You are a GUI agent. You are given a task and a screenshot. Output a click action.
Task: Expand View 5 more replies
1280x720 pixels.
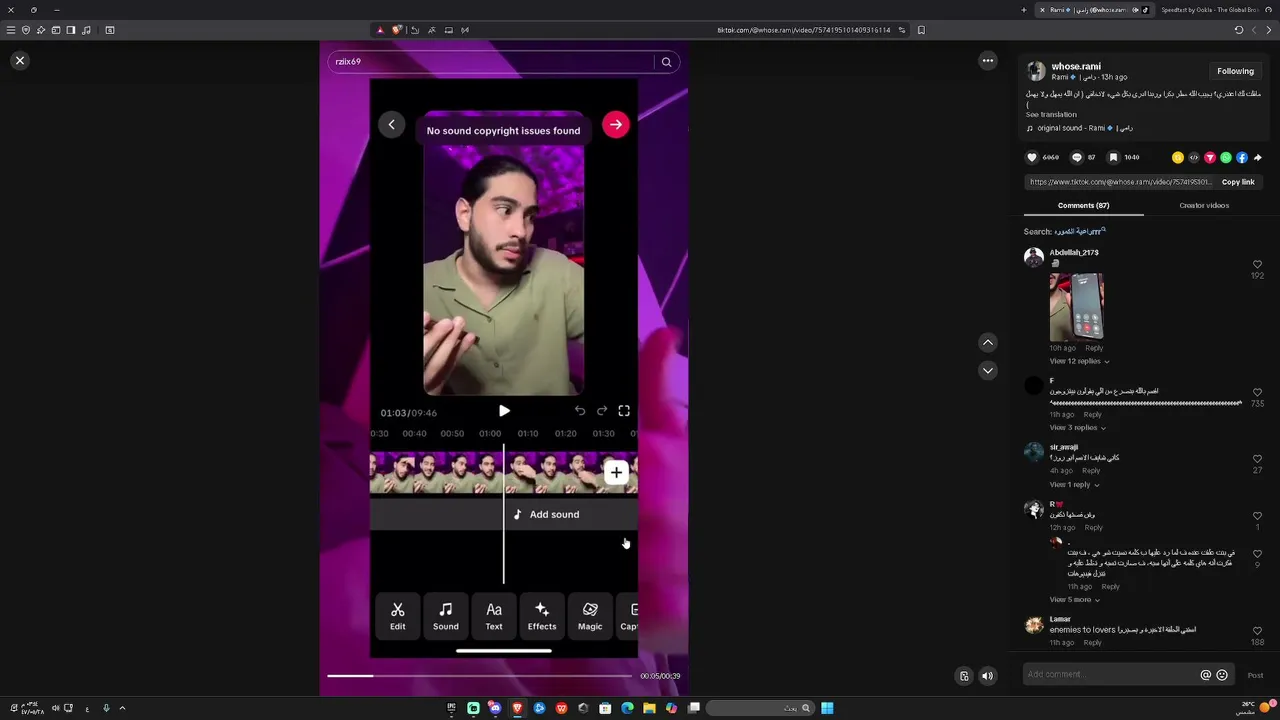coord(1074,600)
